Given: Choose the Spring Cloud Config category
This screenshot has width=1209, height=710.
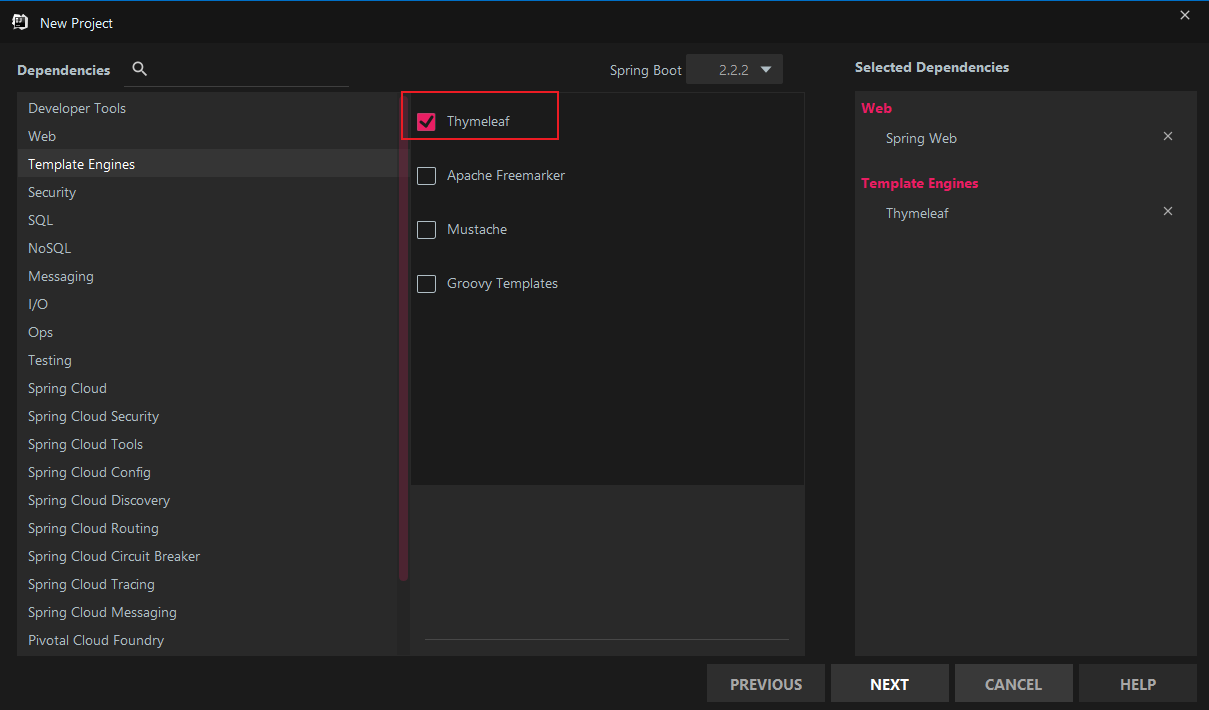Looking at the screenshot, I should click(89, 472).
